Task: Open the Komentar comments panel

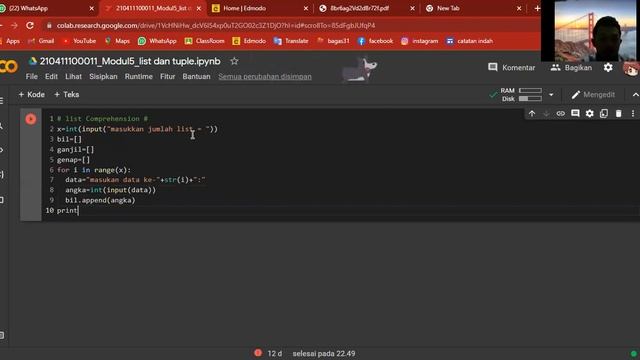Action: click(511, 68)
